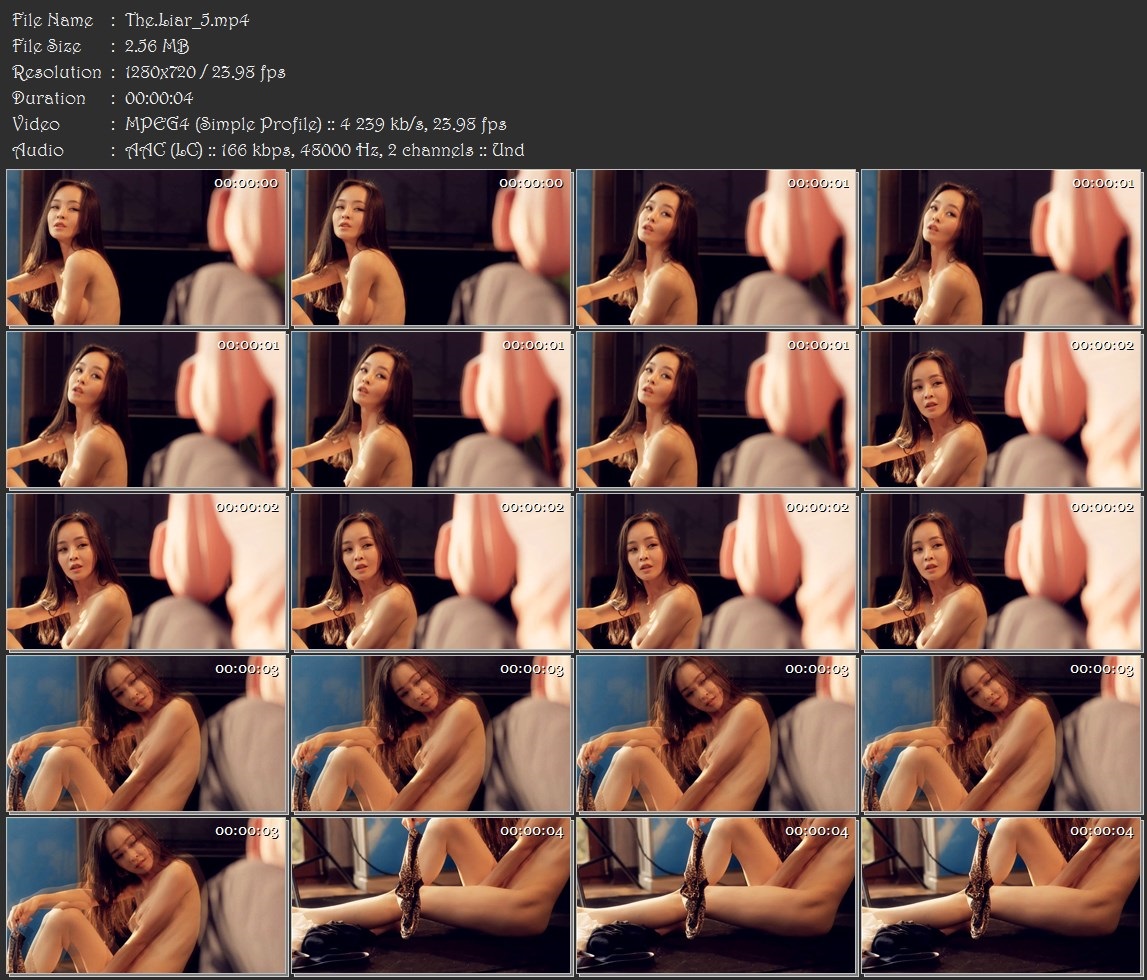Select the first frame stamped 00:00:01
This screenshot has width=1147, height=980.
716,248
